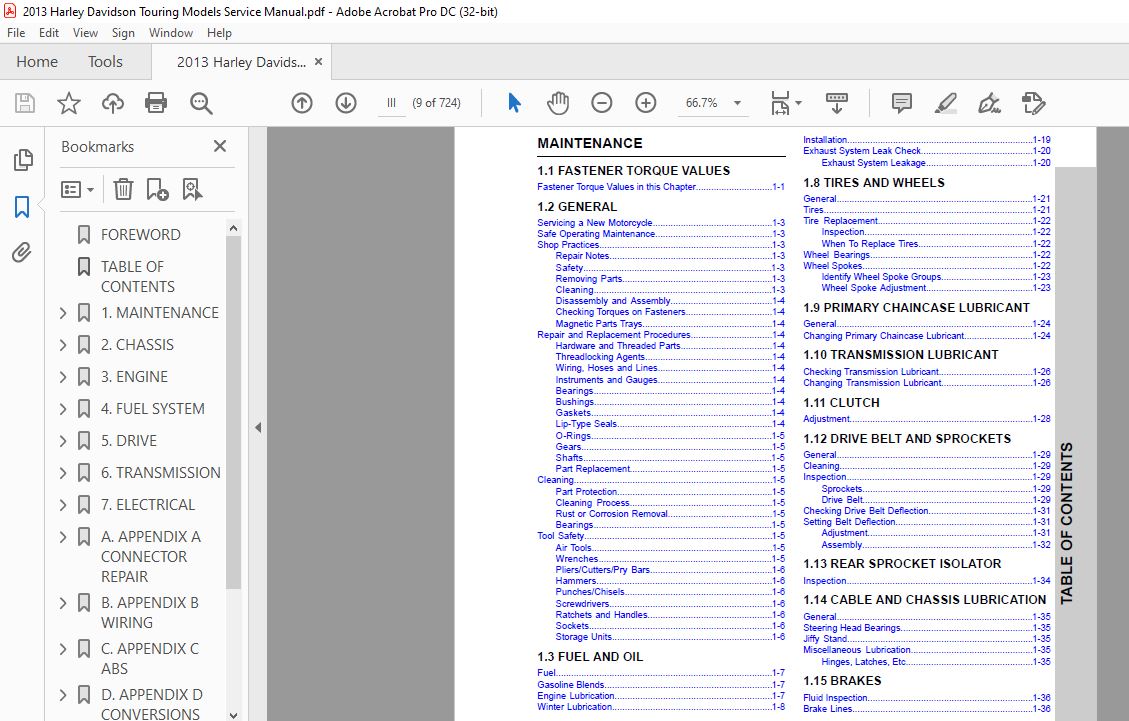The width and height of the screenshot is (1129, 721).
Task: Open the scrolling mode read icon
Action: click(837, 103)
